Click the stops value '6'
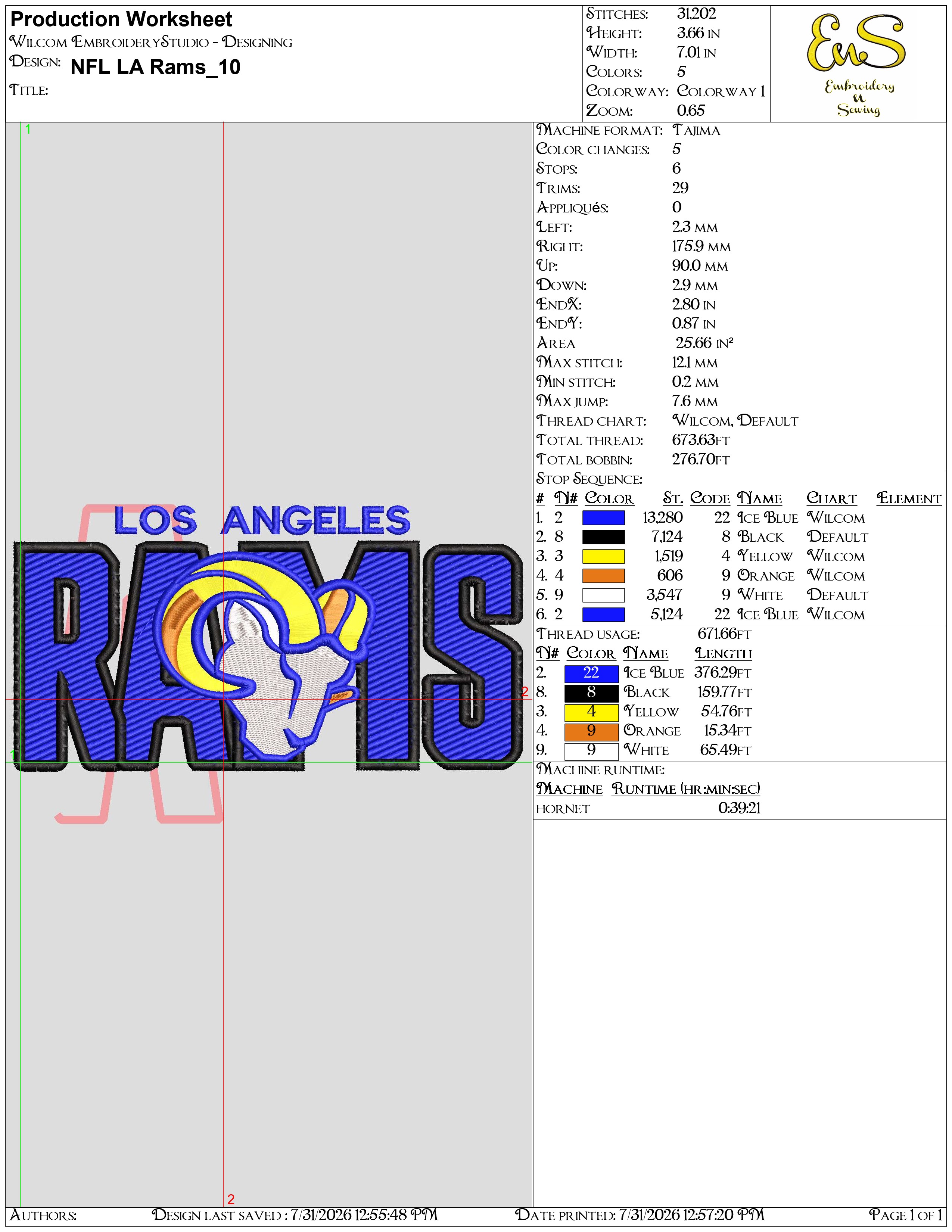The height and width of the screenshot is (1232, 952). [x=677, y=169]
